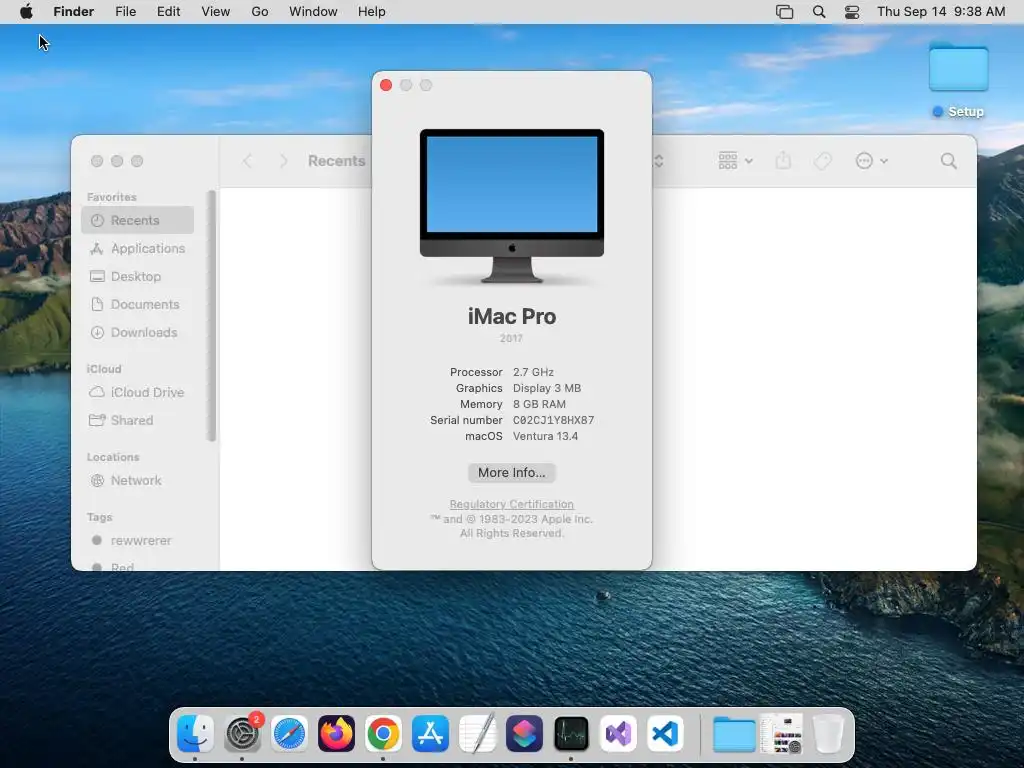
Task: Select the rewwrerer tag in the sidebar
Action: (137, 541)
